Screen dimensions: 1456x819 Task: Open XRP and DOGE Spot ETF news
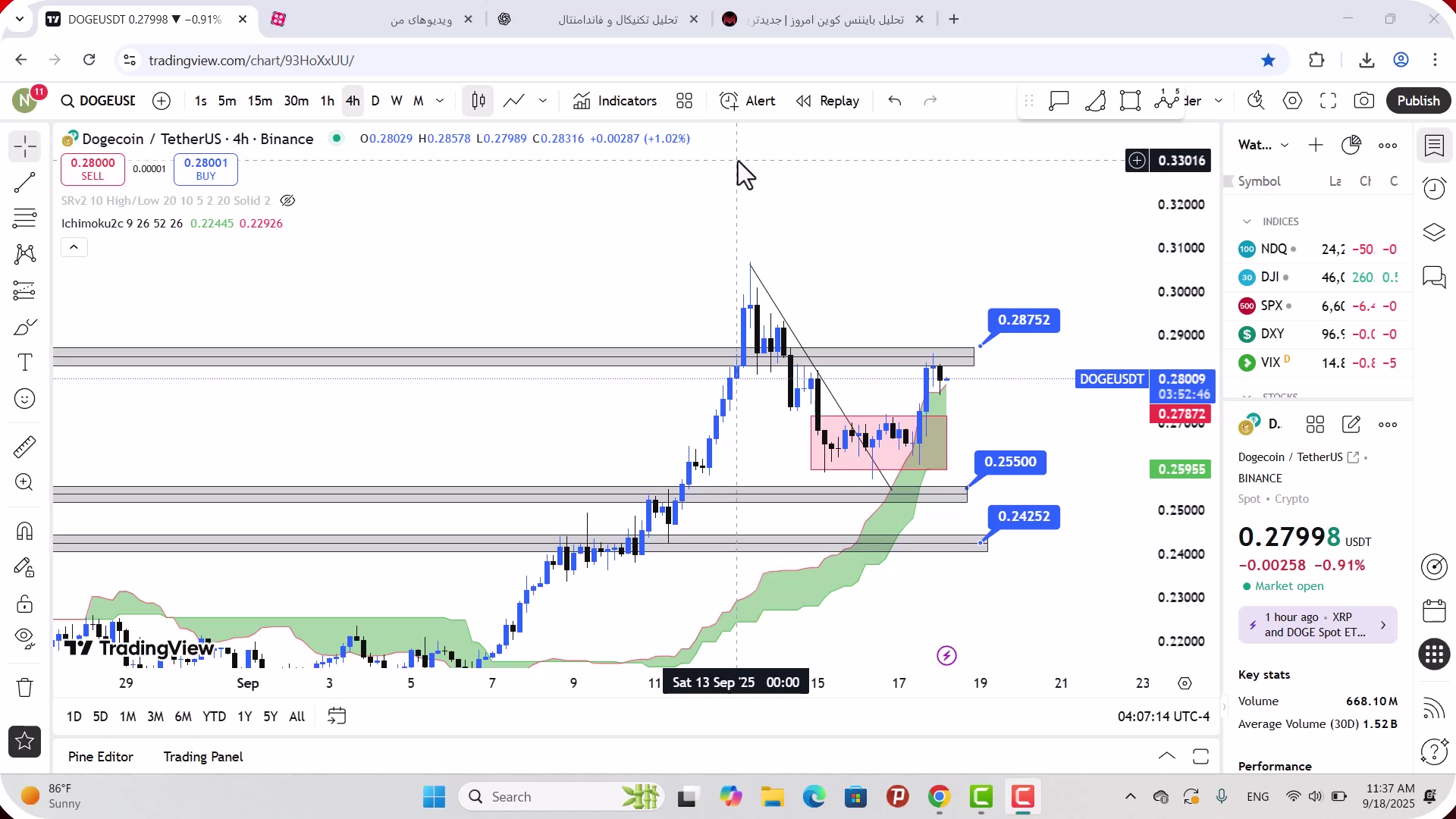(1318, 625)
